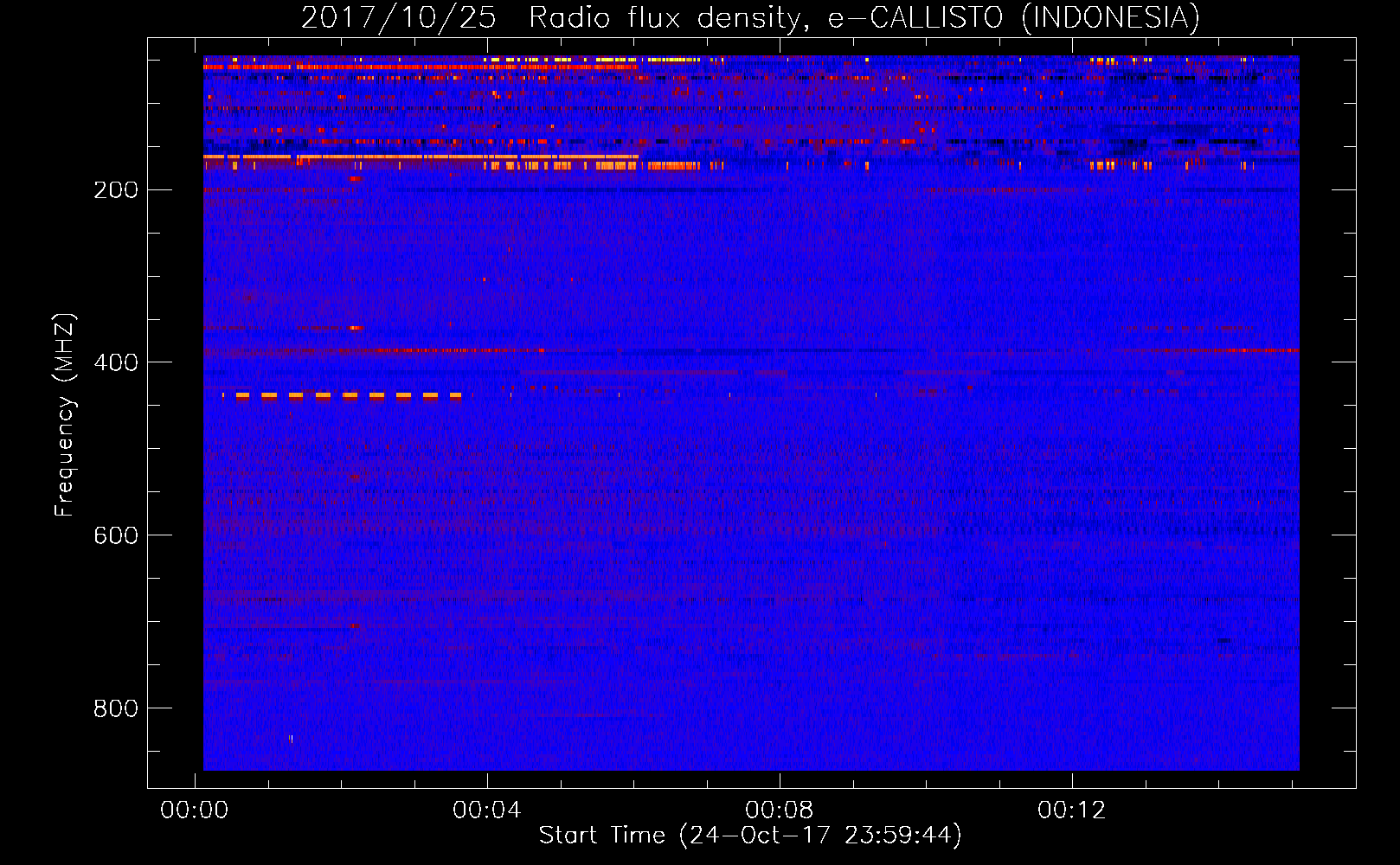Select the 400 frequency tick label
1400x865 pixels.
tap(116, 362)
